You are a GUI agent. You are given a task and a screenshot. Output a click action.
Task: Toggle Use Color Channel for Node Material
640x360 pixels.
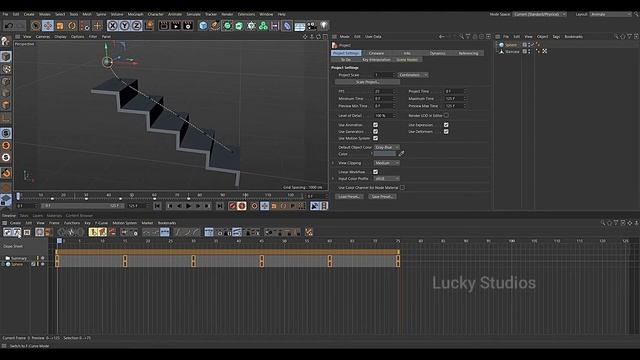[x=402, y=188]
